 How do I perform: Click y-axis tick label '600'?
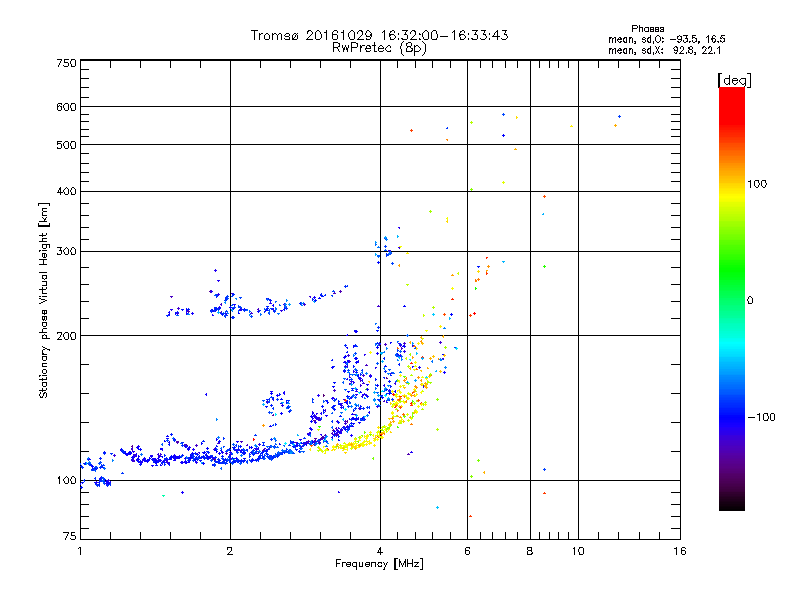coord(66,107)
